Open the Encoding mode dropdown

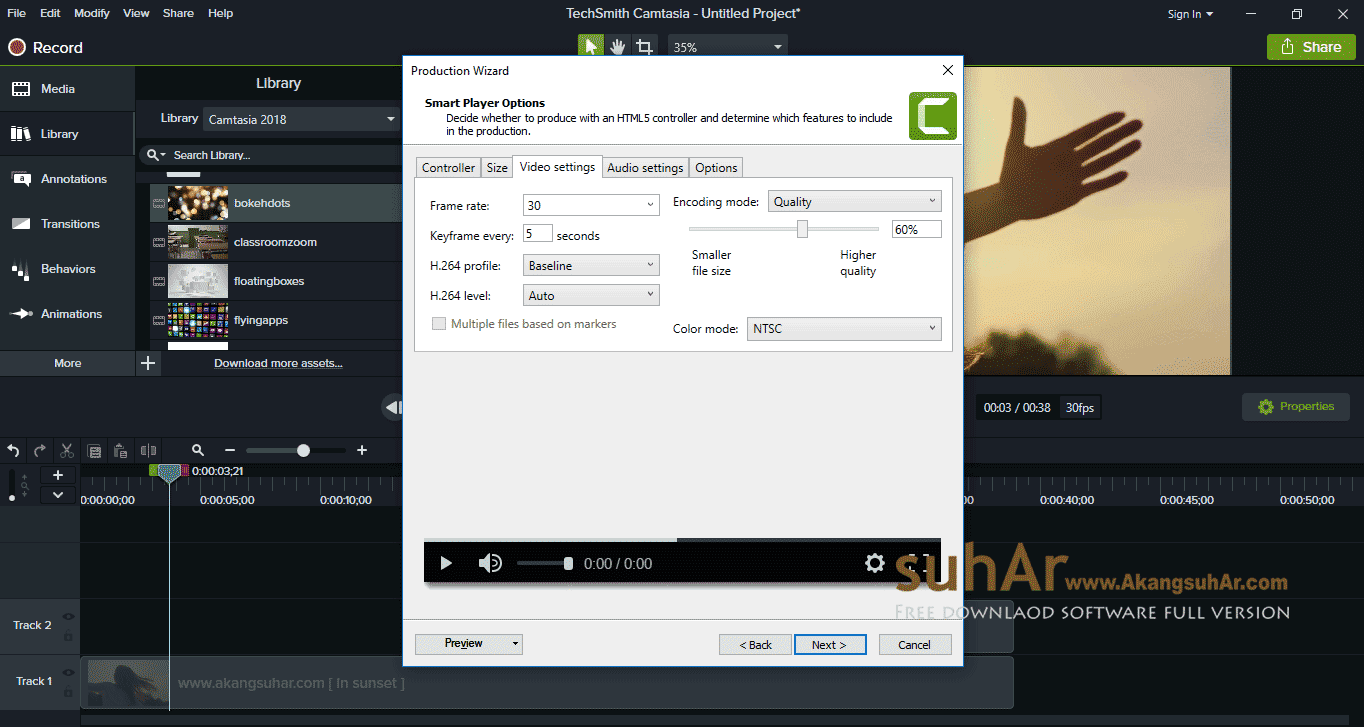[855, 201]
